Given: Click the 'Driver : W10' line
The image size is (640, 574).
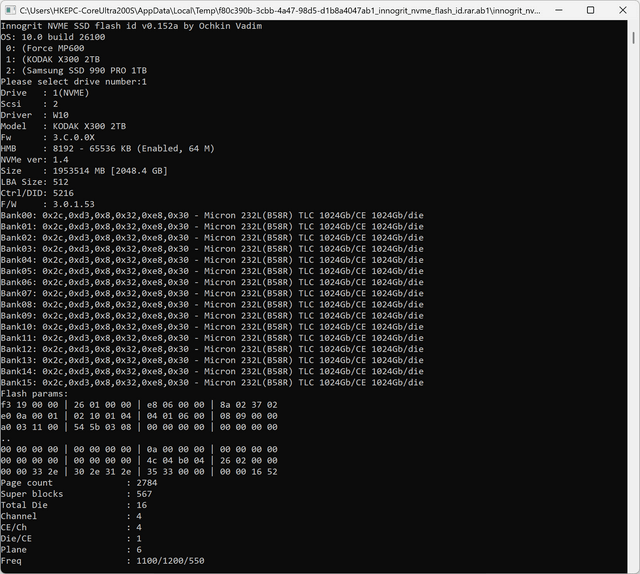Looking at the screenshot, I should point(35,115).
